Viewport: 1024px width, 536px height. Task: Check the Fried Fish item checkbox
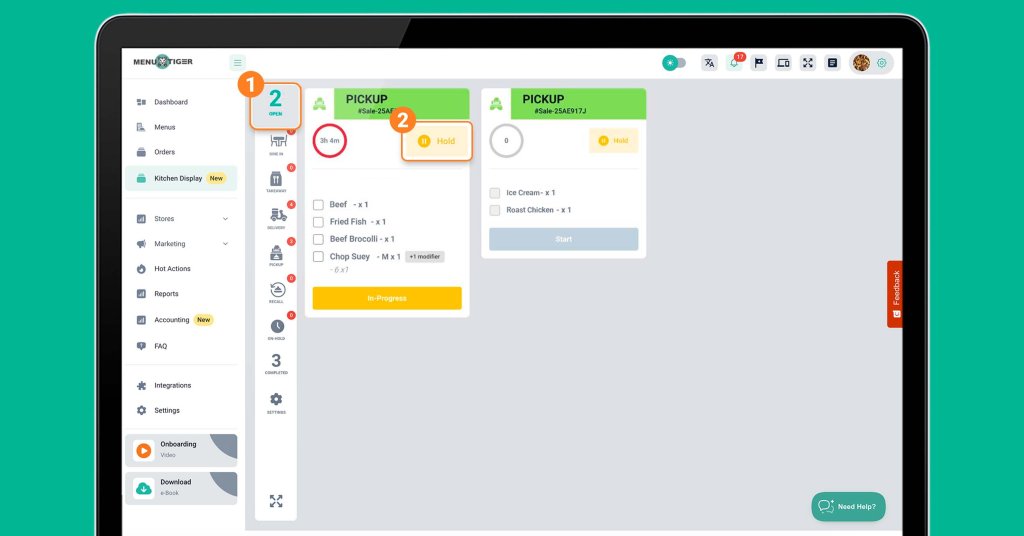319,222
